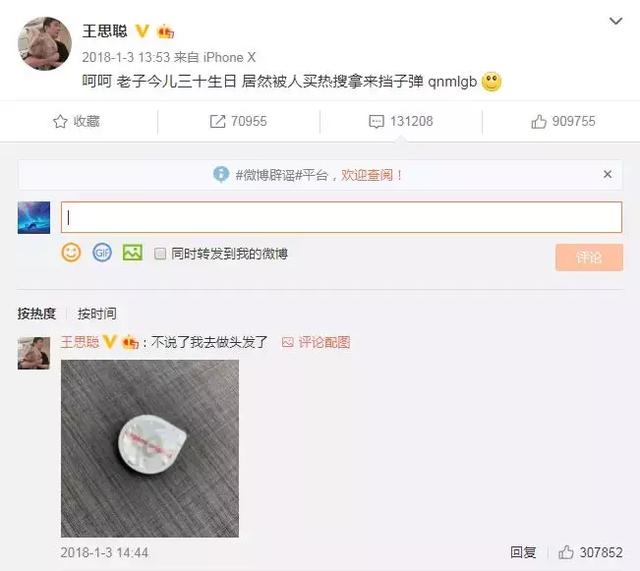Click the 收藏 star favorite icon
Image resolution: width=640 pixels, height=571 pixels.
[60, 121]
